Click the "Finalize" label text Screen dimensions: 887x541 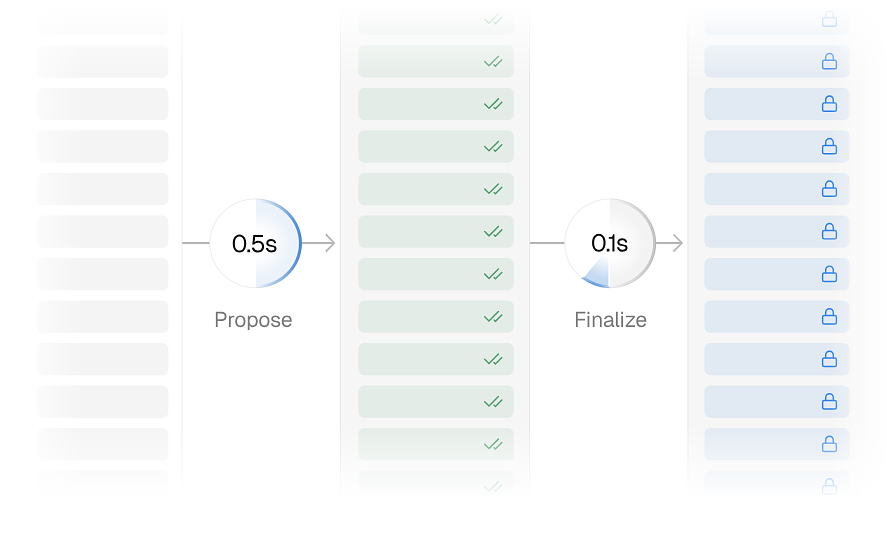point(610,320)
